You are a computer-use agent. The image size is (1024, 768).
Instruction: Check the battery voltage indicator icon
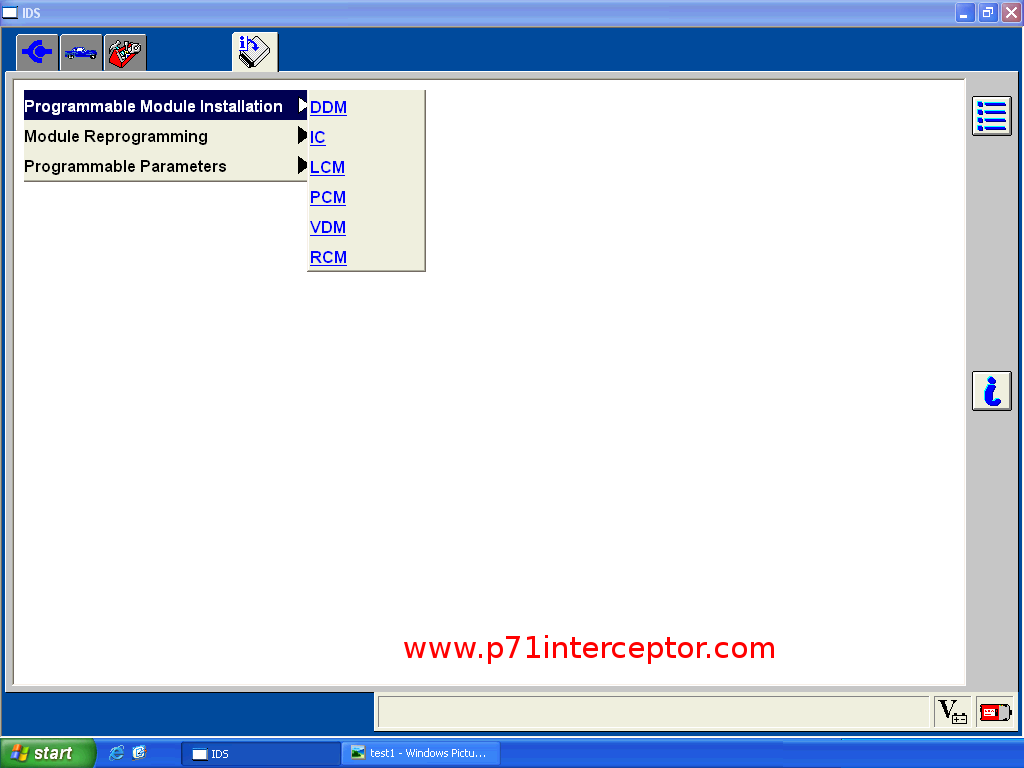952,712
